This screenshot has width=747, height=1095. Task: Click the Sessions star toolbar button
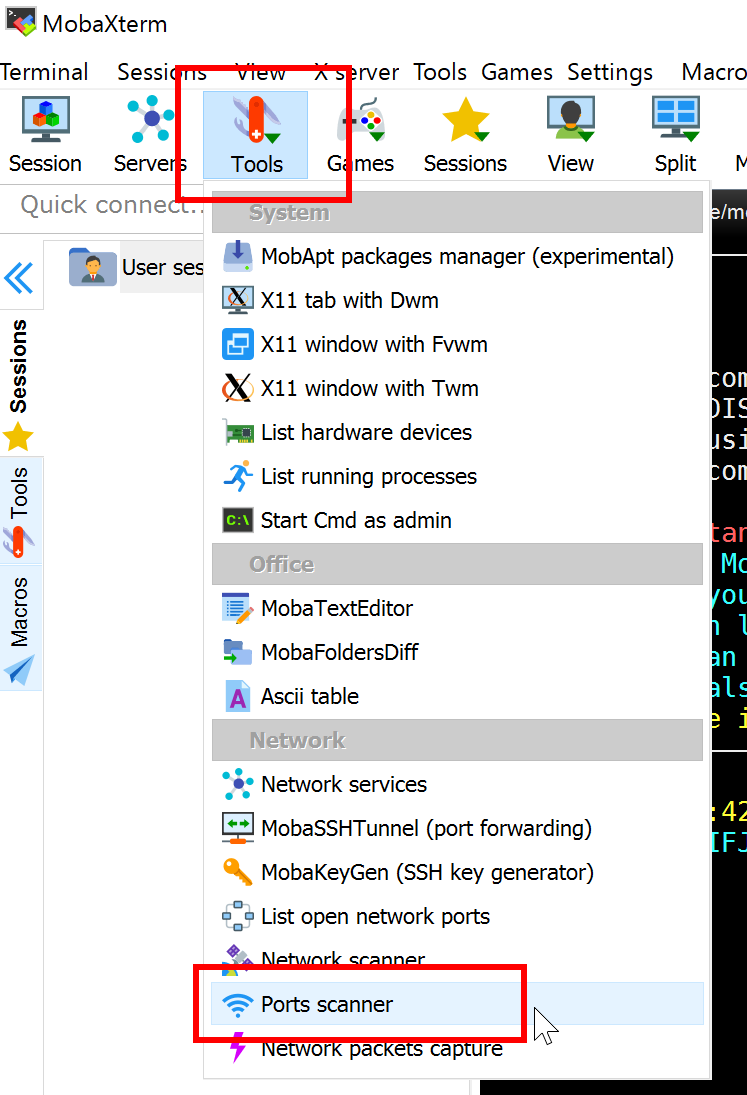[465, 135]
